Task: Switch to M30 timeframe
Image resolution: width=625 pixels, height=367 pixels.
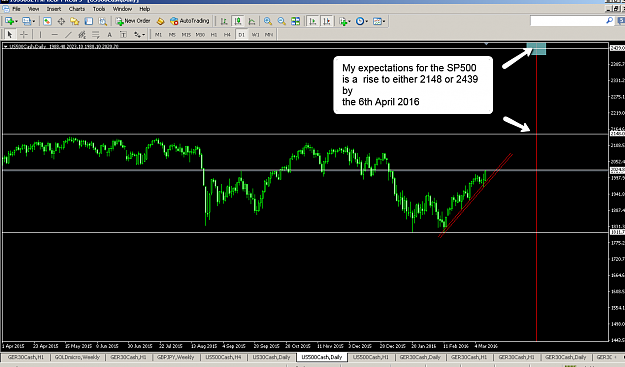Action: click(200, 35)
